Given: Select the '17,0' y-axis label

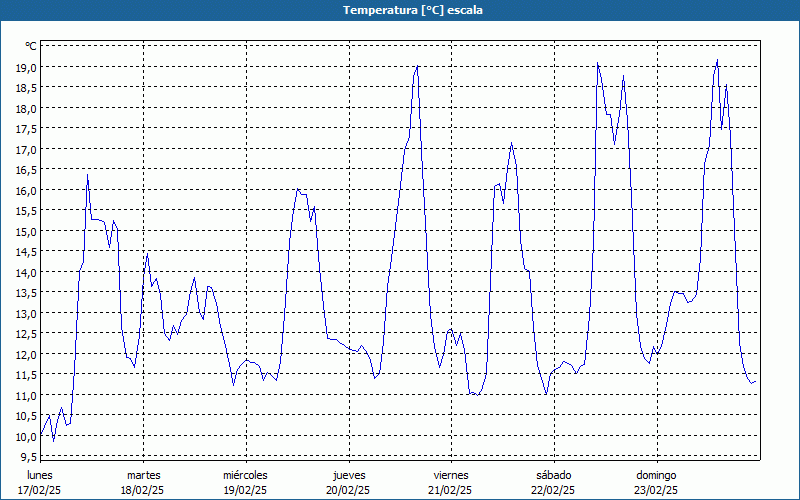Looking at the screenshot, I should [x=27, y=149].
